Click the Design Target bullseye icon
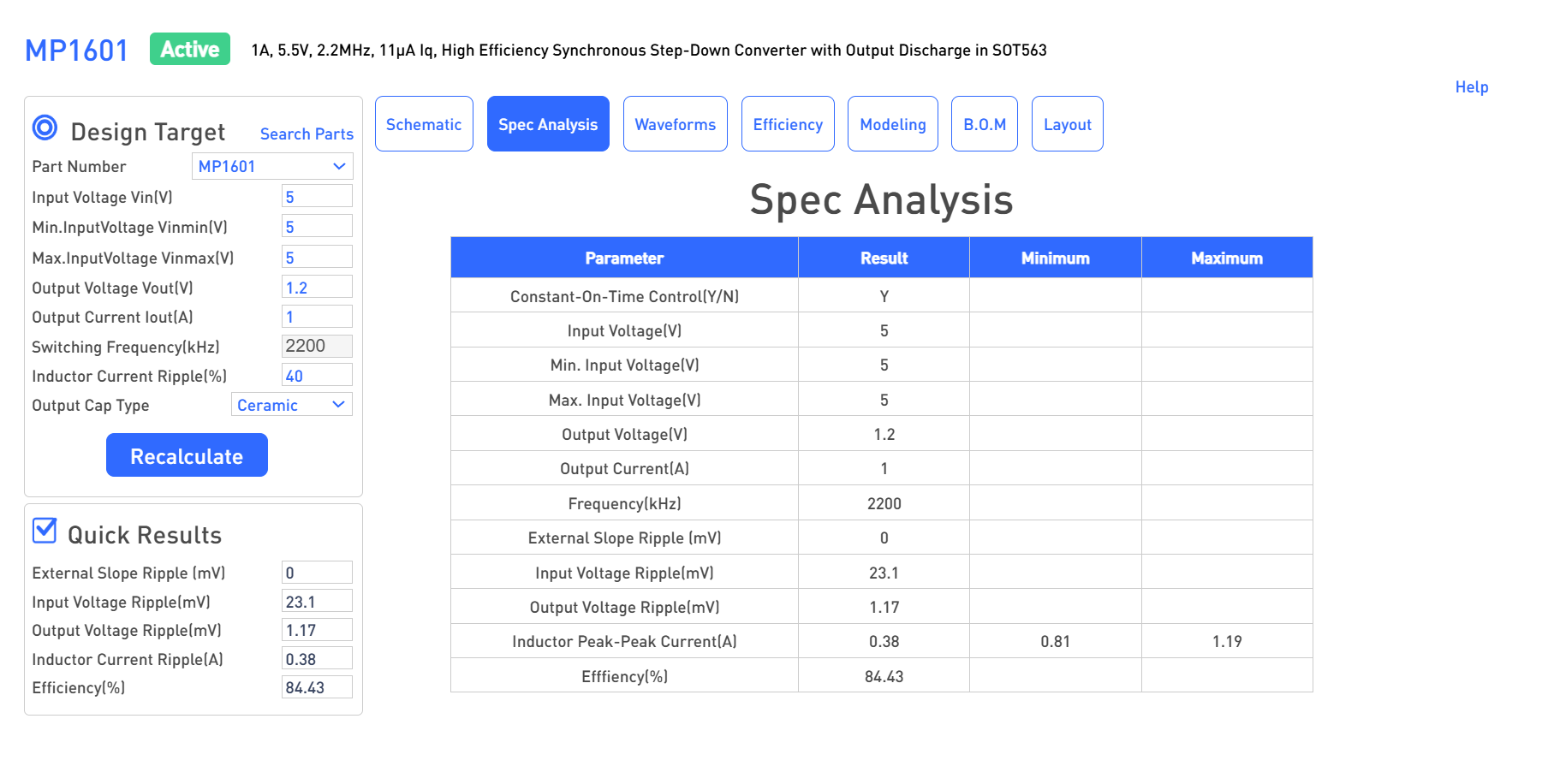Screen dimensions: 1554x784 pyautogui.click(x=45, y=128)
